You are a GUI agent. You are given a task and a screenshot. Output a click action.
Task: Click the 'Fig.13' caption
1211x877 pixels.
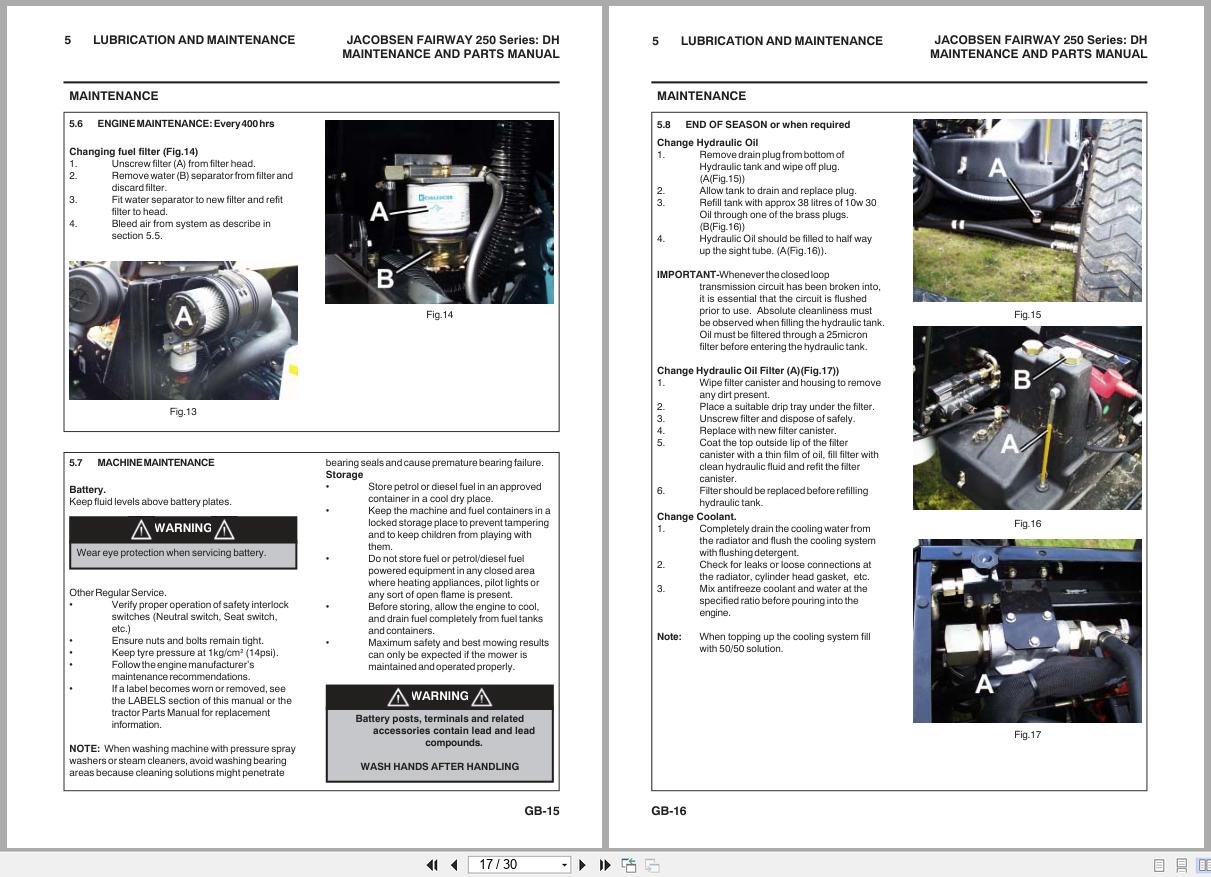click(183, 412)
